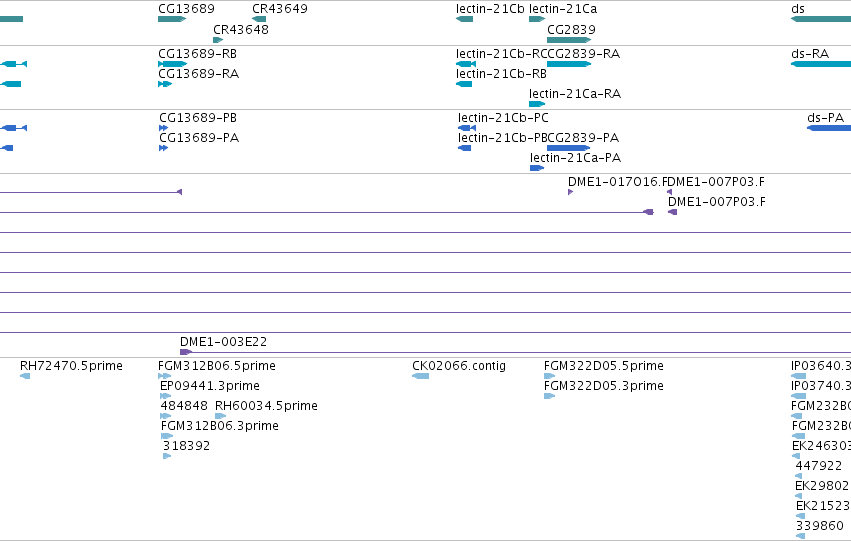The height and width of the screenshot is (541, 851).
Task: Click the lectin-21Ca-PA protein label
Action: pos(575,157)
